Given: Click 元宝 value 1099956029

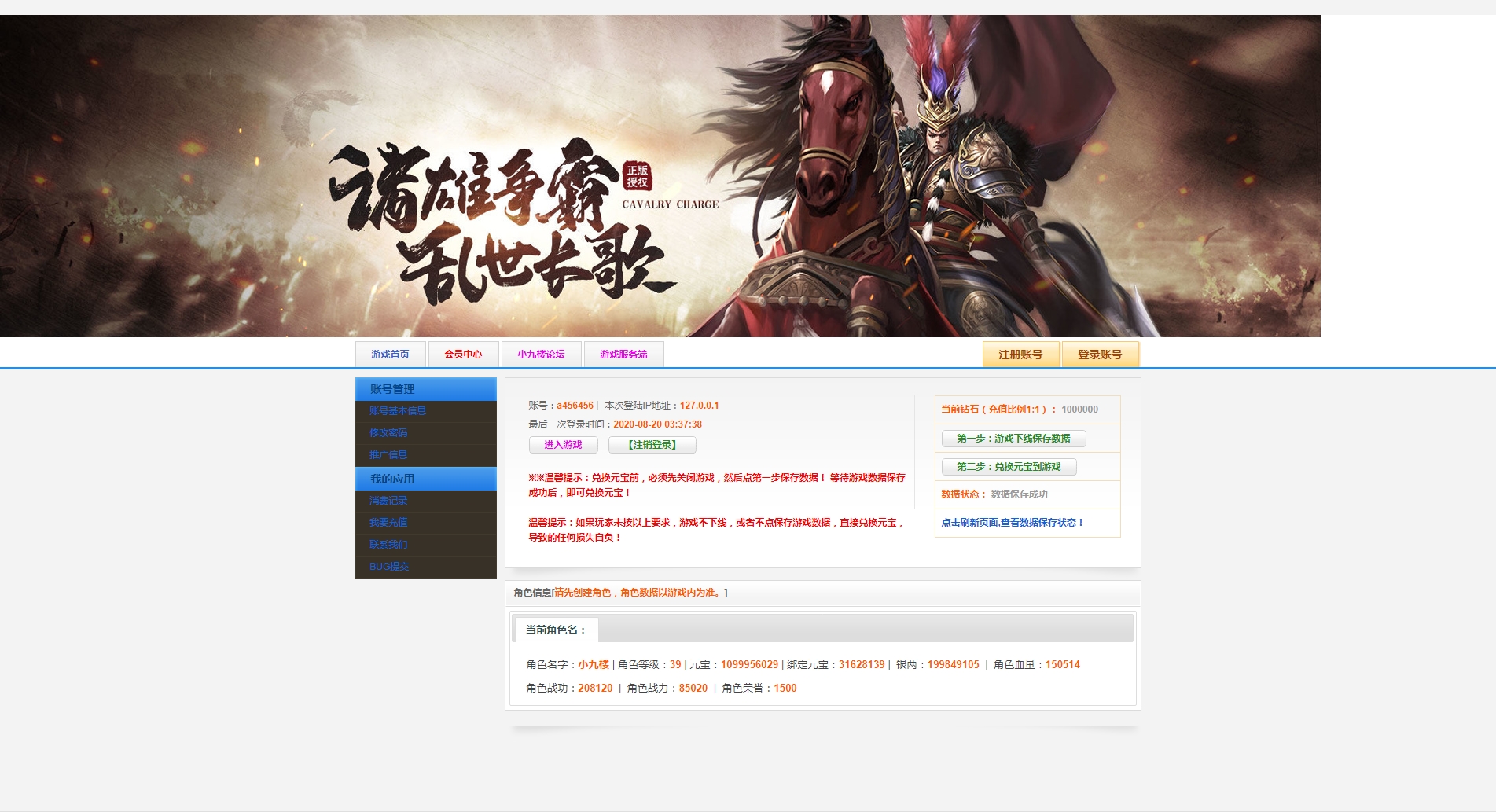Looking at the screenshot, I should (x=750, y=665).
